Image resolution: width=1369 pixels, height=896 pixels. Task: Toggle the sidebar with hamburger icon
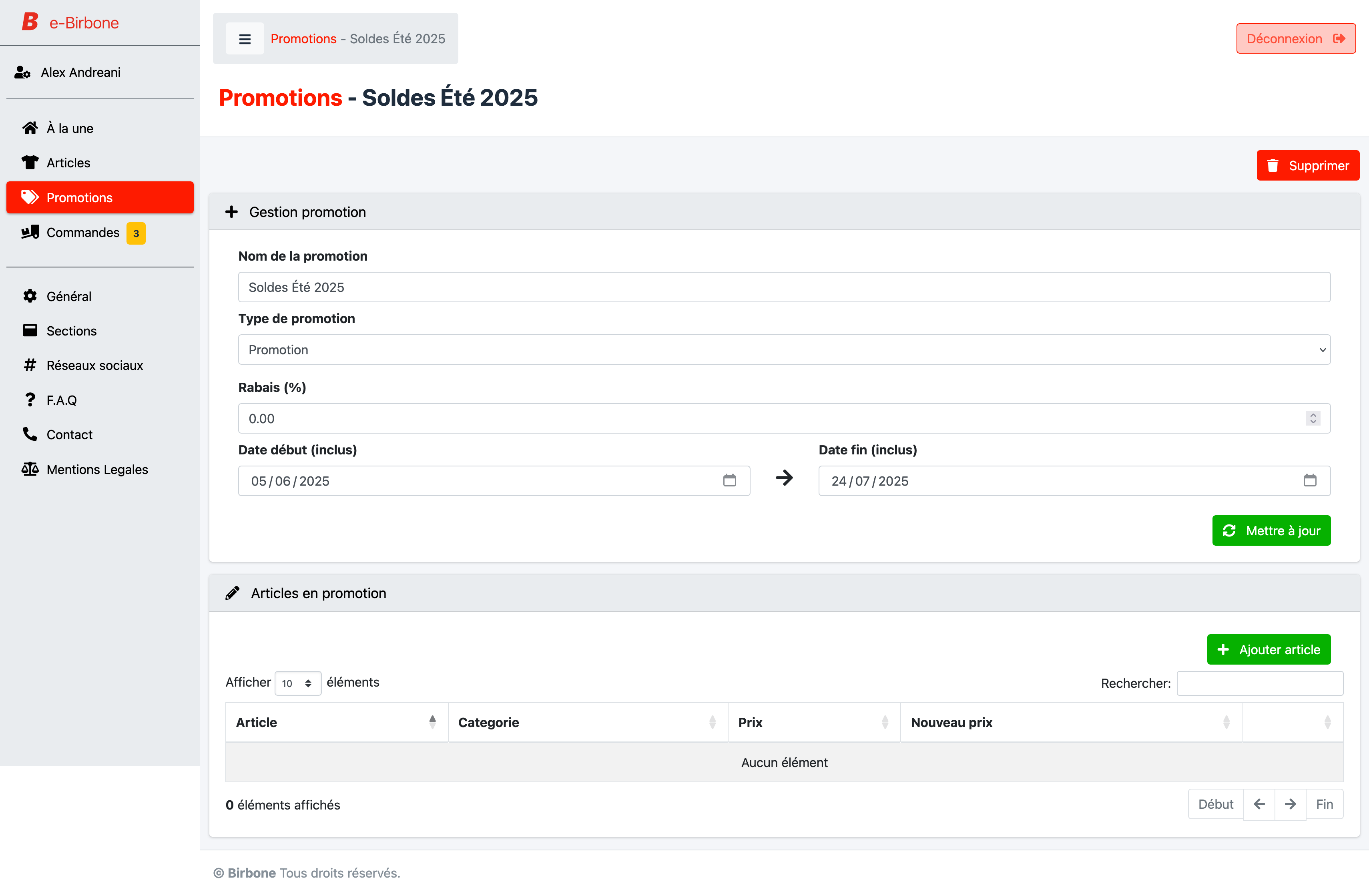(245, 38)
